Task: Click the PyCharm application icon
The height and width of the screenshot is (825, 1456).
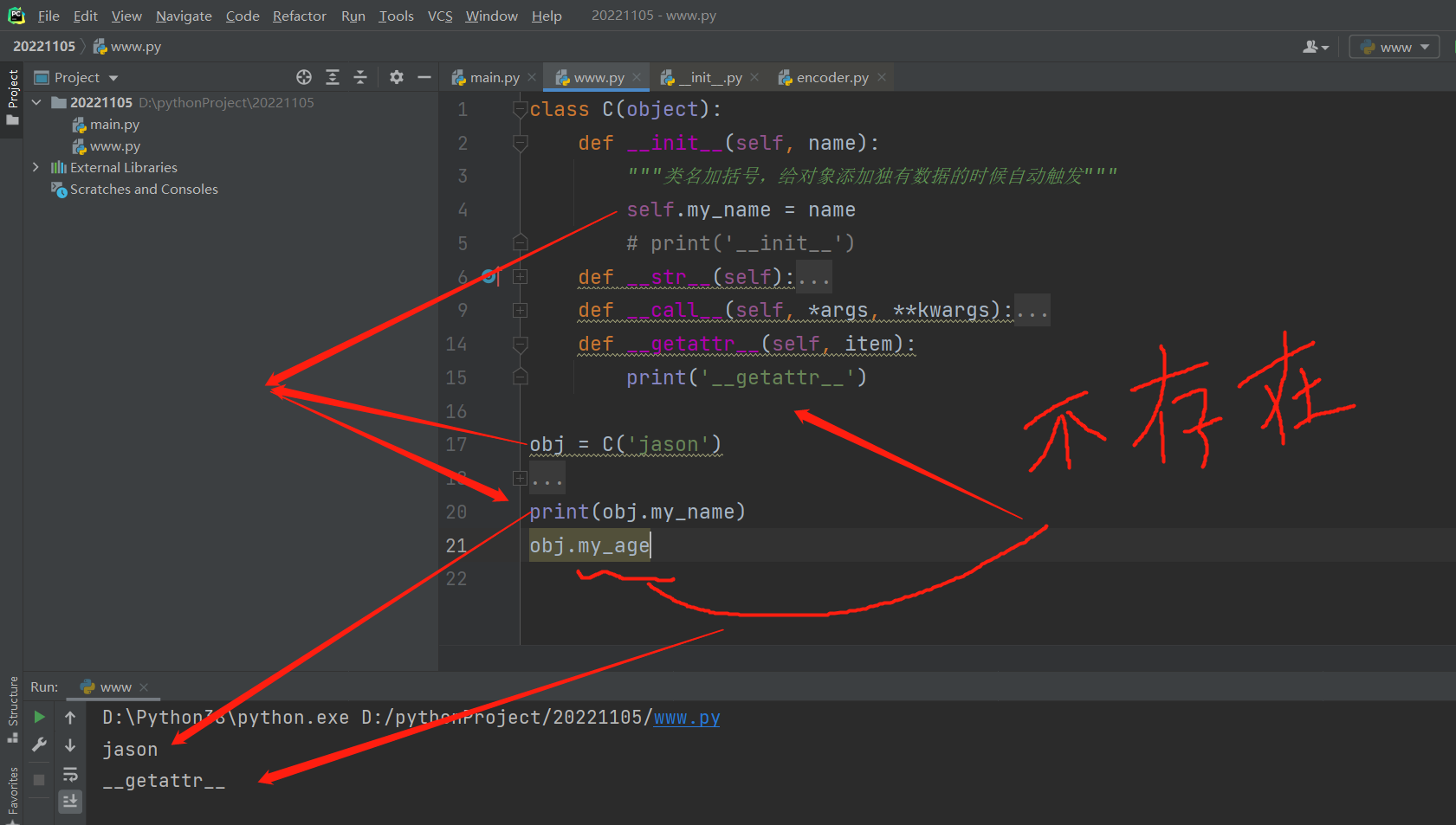Action: point(16,16)
